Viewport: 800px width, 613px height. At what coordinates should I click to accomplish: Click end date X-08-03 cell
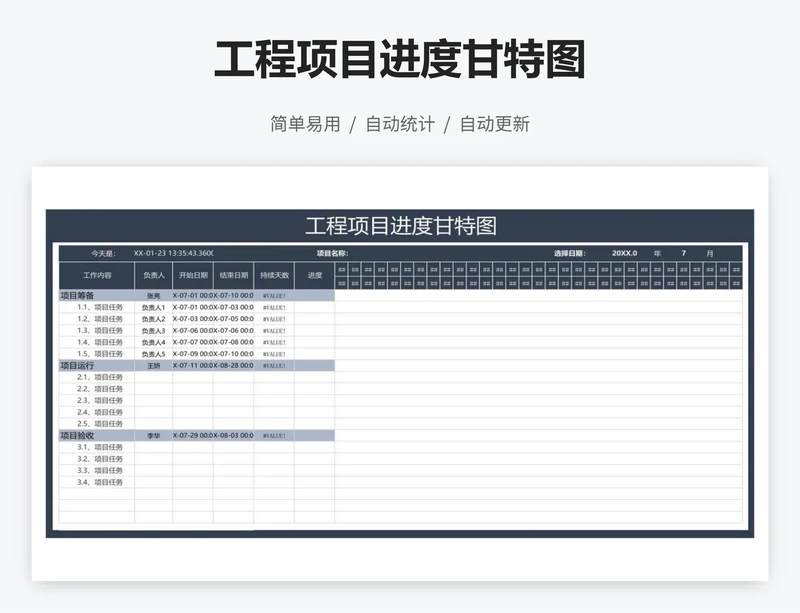[x=234, y=435]
